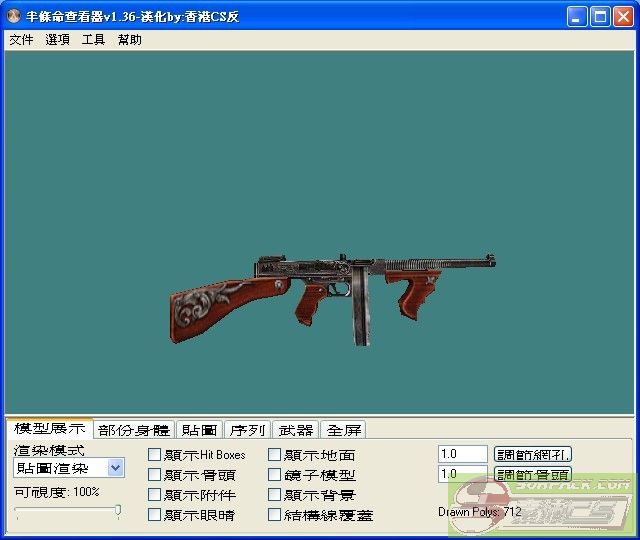
Task: Click the 調節網孔 (Scale Mesh) button
Action: coord(533,455)
